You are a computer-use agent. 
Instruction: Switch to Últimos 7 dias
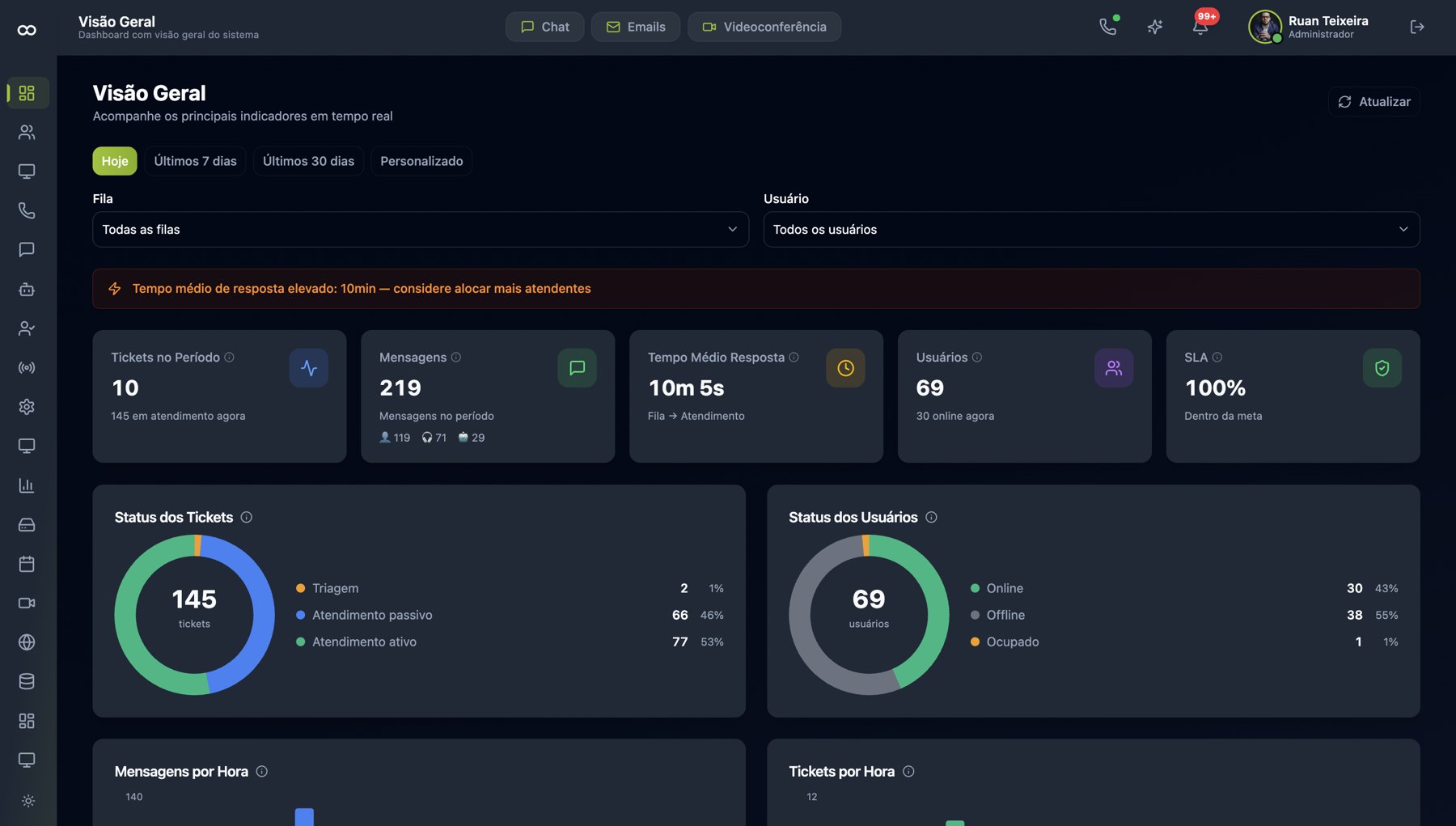click(196, 161)
